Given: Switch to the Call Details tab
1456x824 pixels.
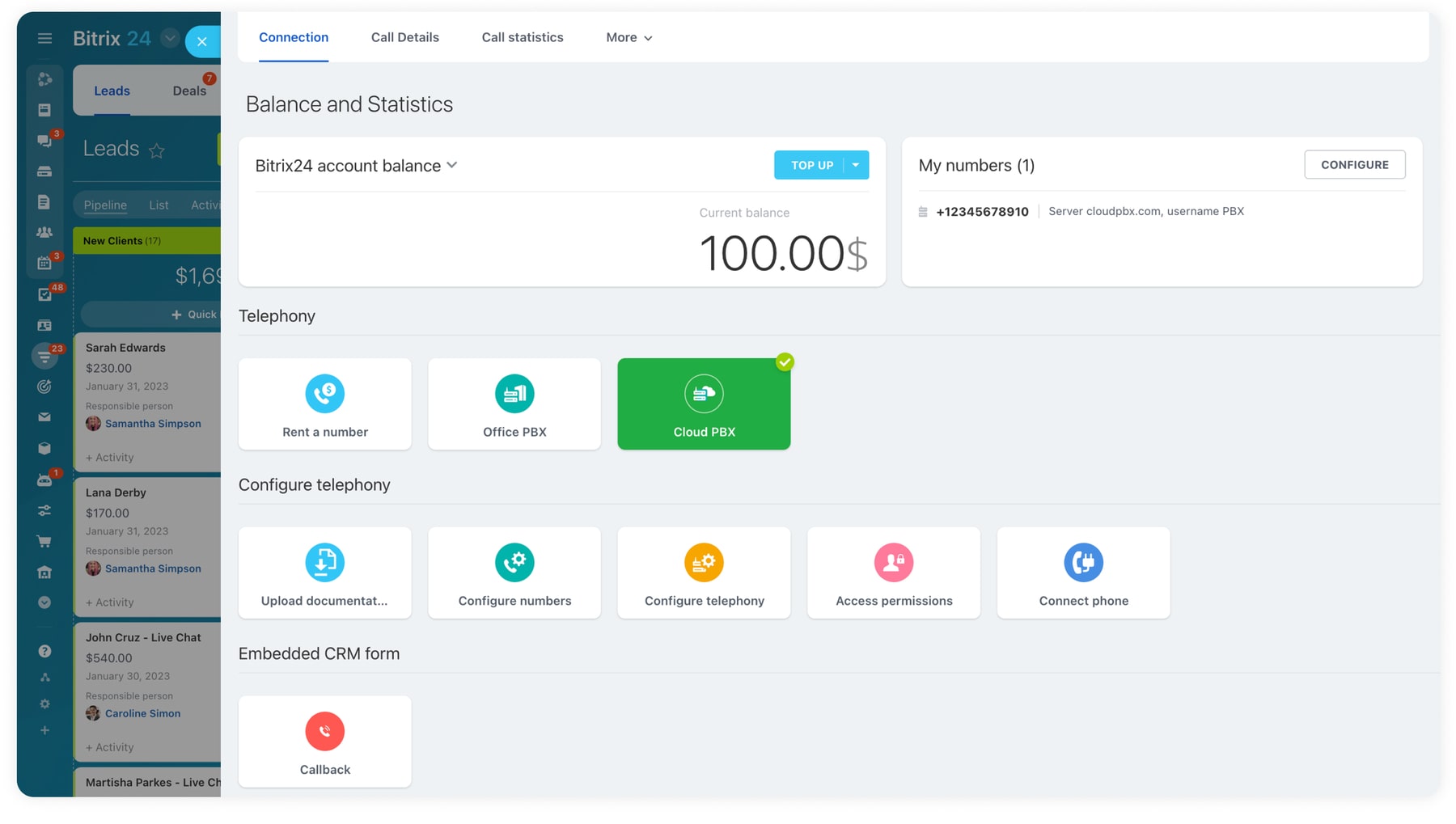Looking at the screenshot, I should (x=404, y=38).
